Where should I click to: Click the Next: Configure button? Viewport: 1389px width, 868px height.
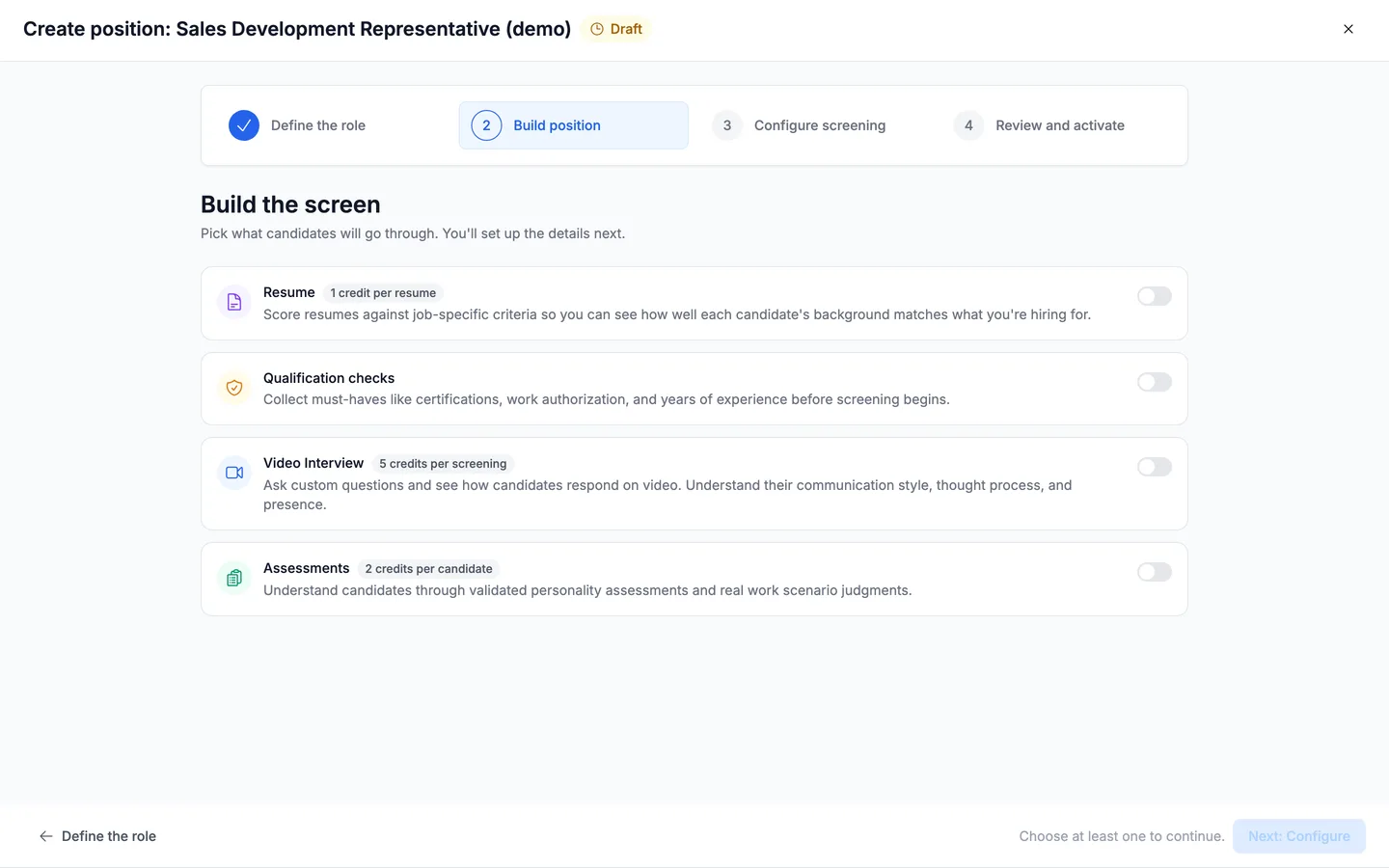(1299, 836)
